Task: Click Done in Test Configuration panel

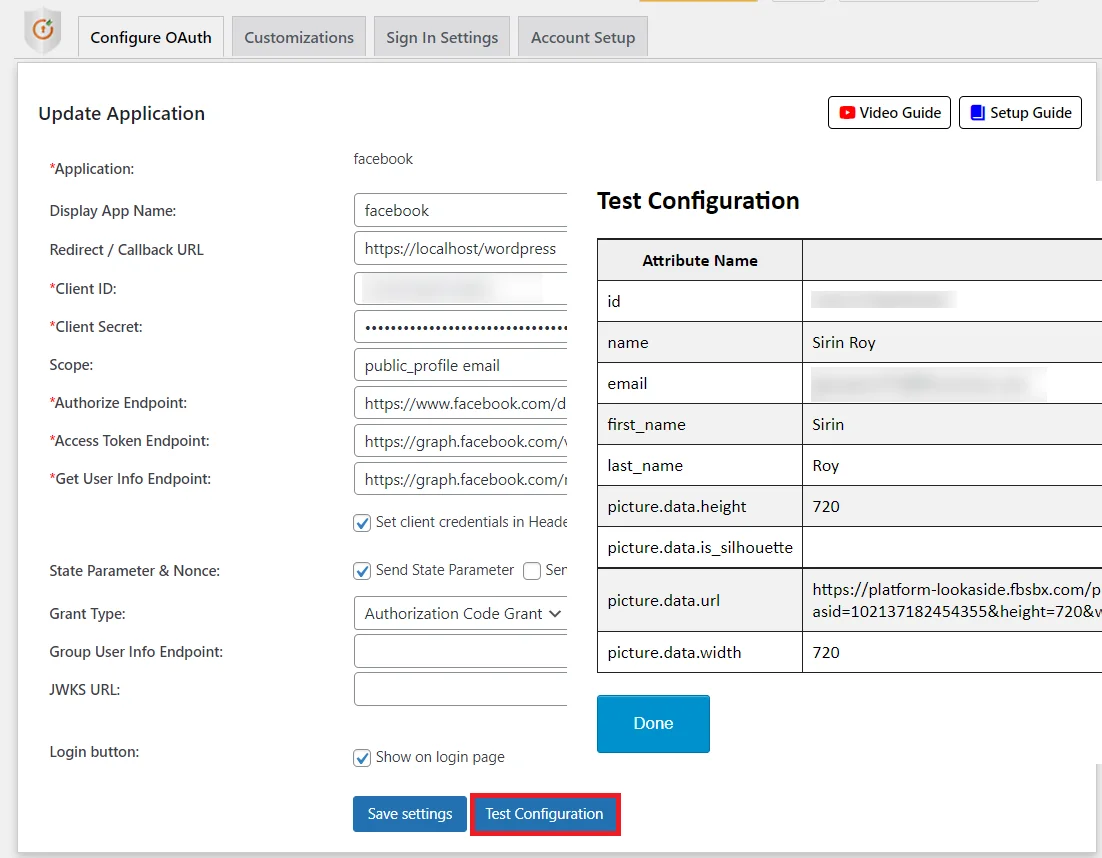Action: (653, 723)
